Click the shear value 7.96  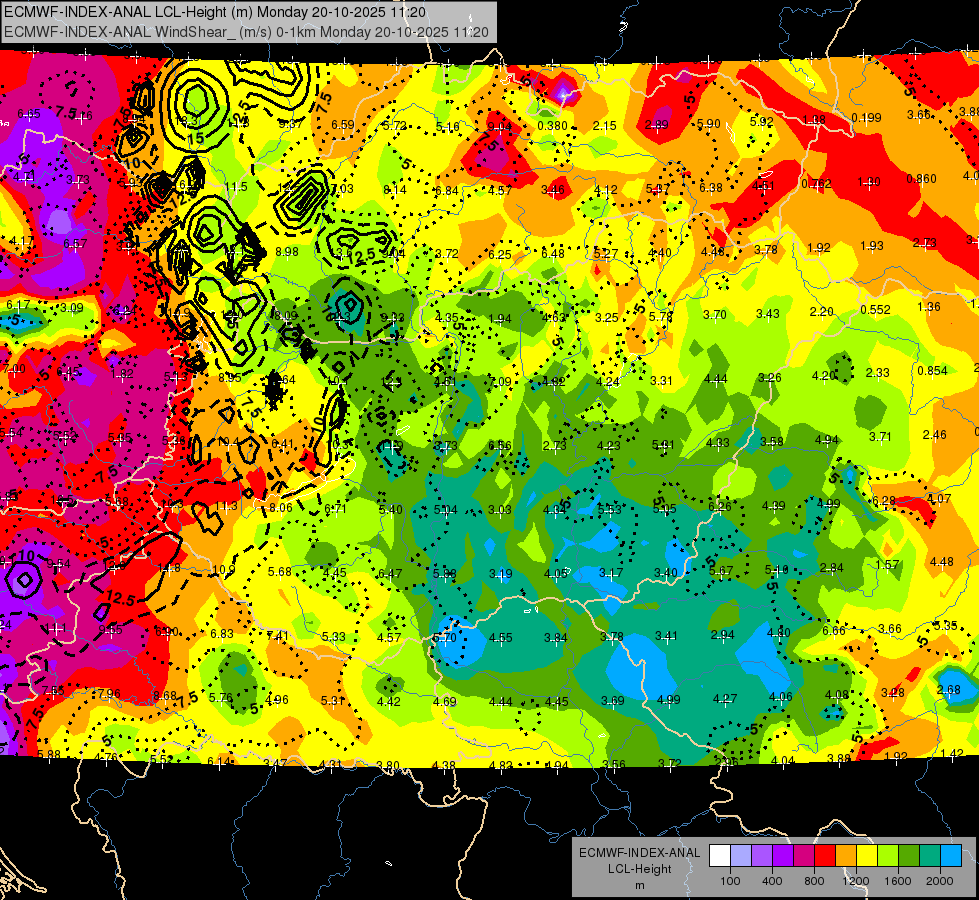coord(109,694)
